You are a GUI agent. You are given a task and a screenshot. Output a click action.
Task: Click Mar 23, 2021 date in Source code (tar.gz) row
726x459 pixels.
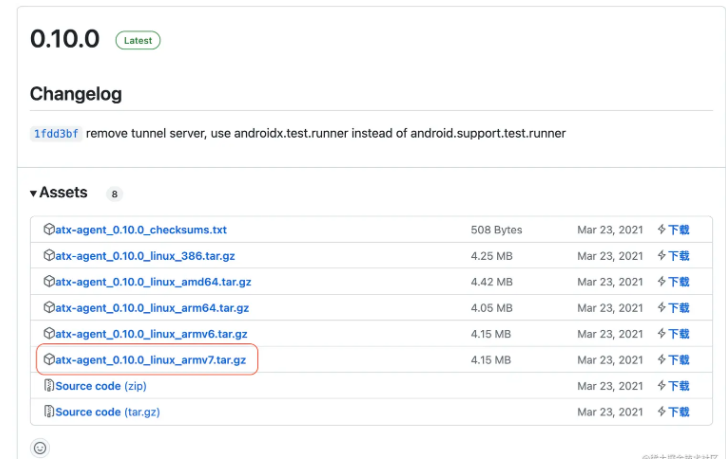(x=610, y=412)
